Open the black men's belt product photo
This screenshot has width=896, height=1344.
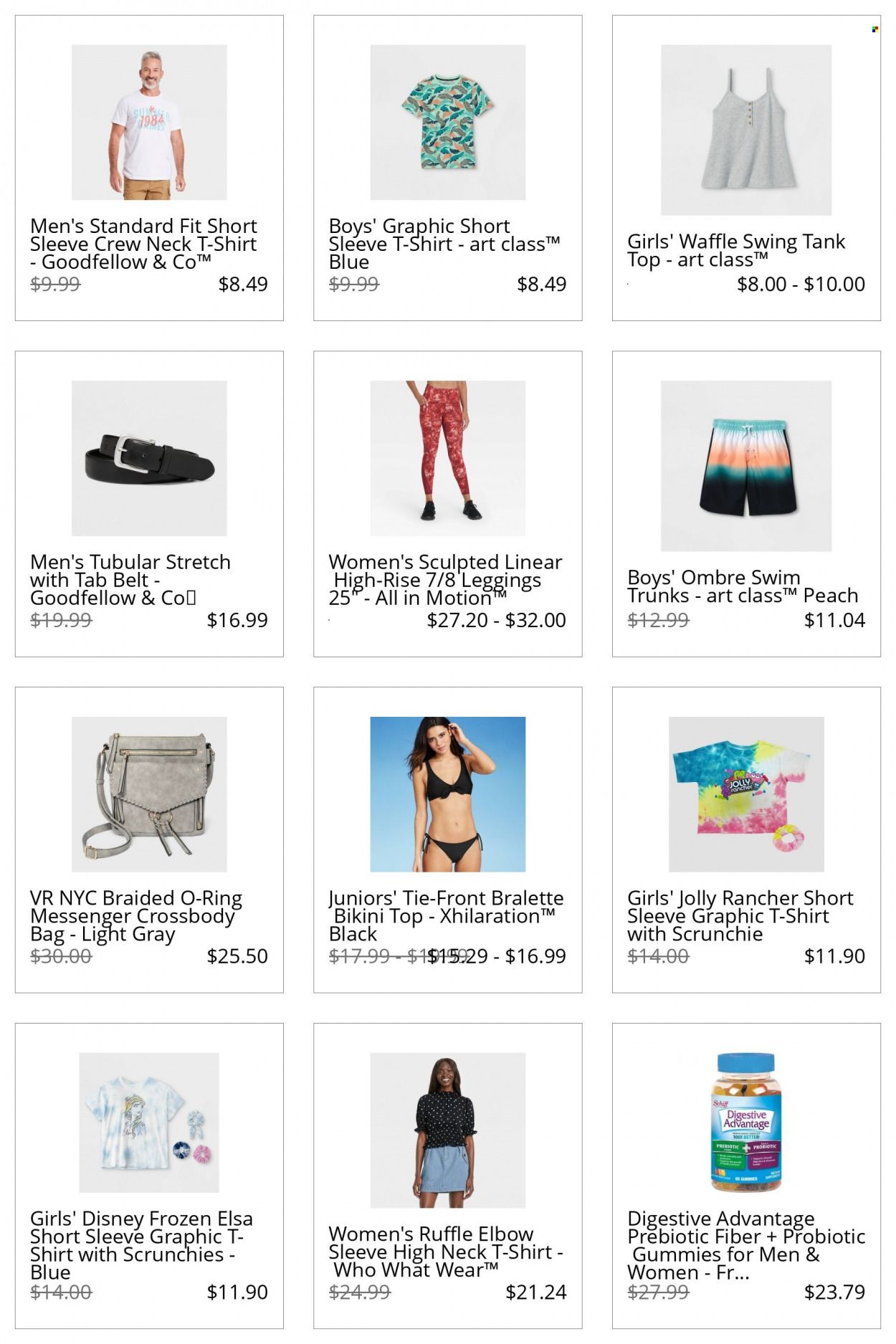click(149, 458)
